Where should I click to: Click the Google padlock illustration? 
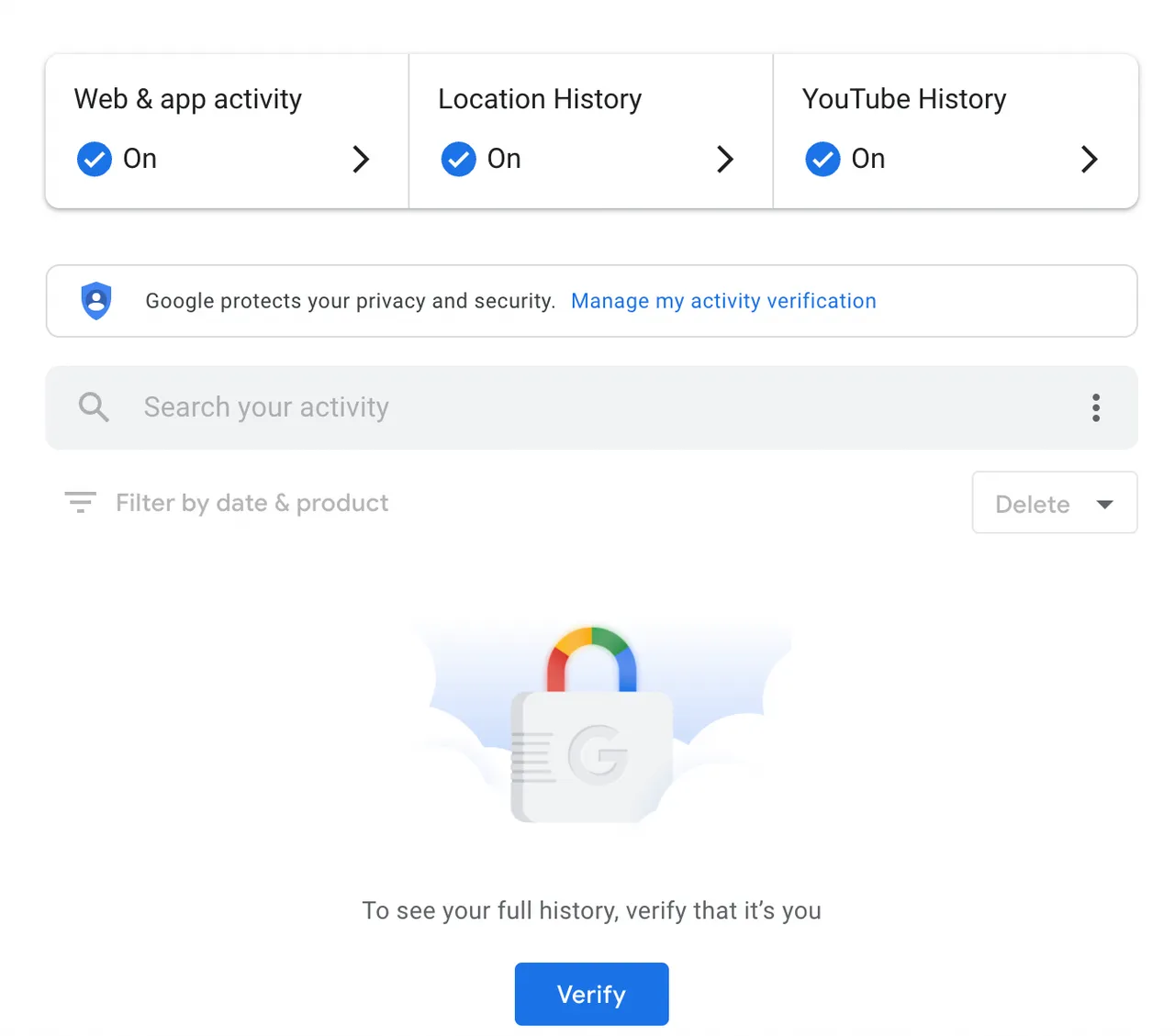592,725
